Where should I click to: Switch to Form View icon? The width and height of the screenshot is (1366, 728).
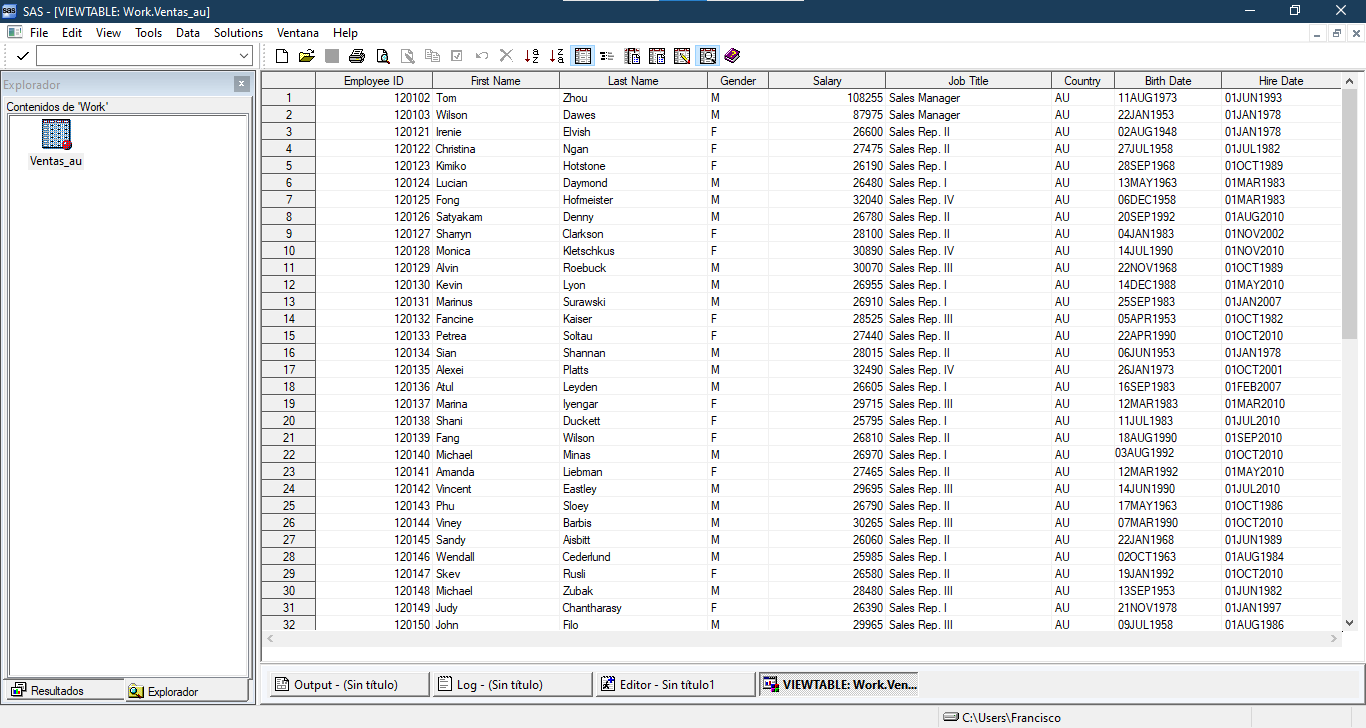click(607, 56)
